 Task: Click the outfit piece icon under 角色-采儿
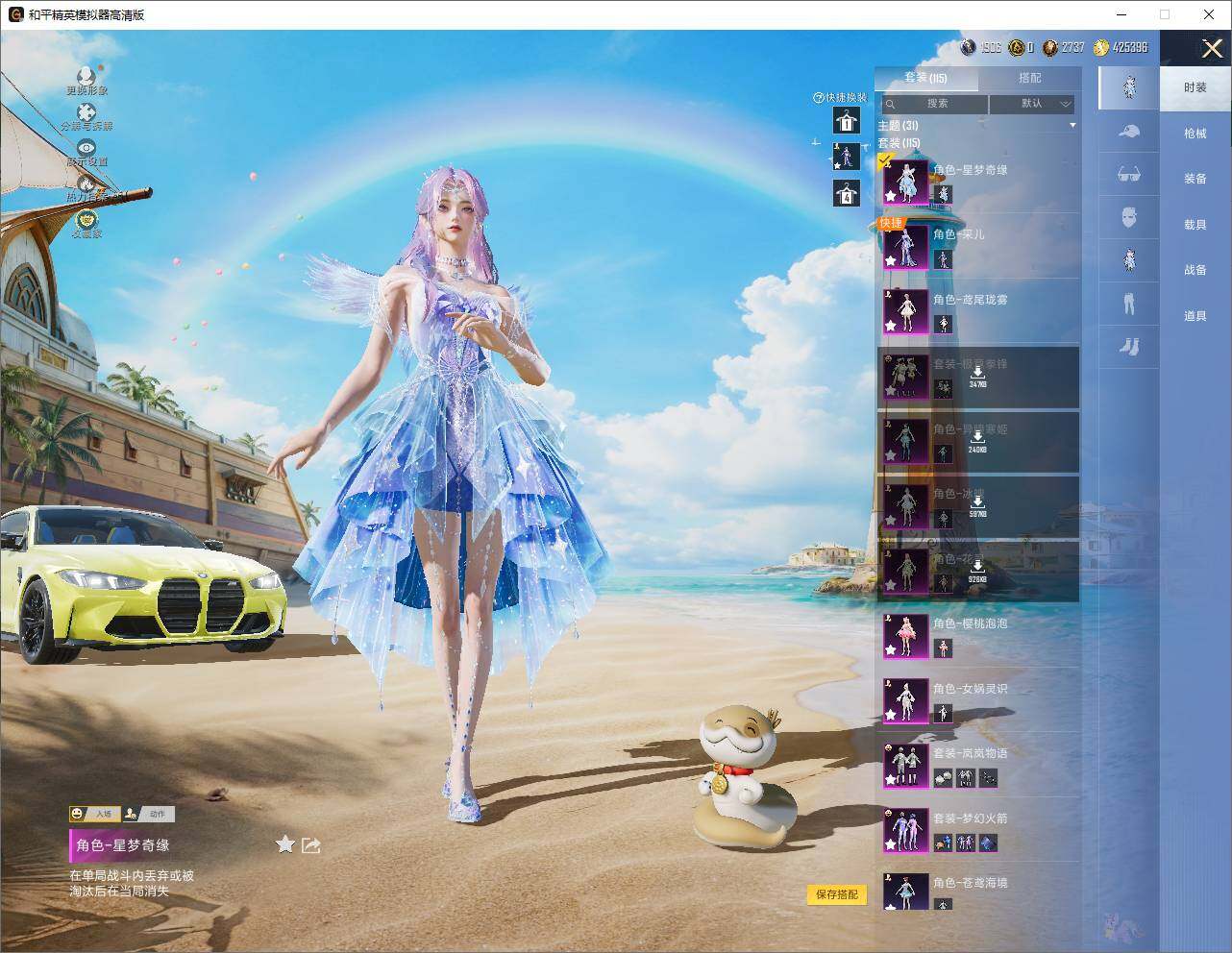pos(943,259)
